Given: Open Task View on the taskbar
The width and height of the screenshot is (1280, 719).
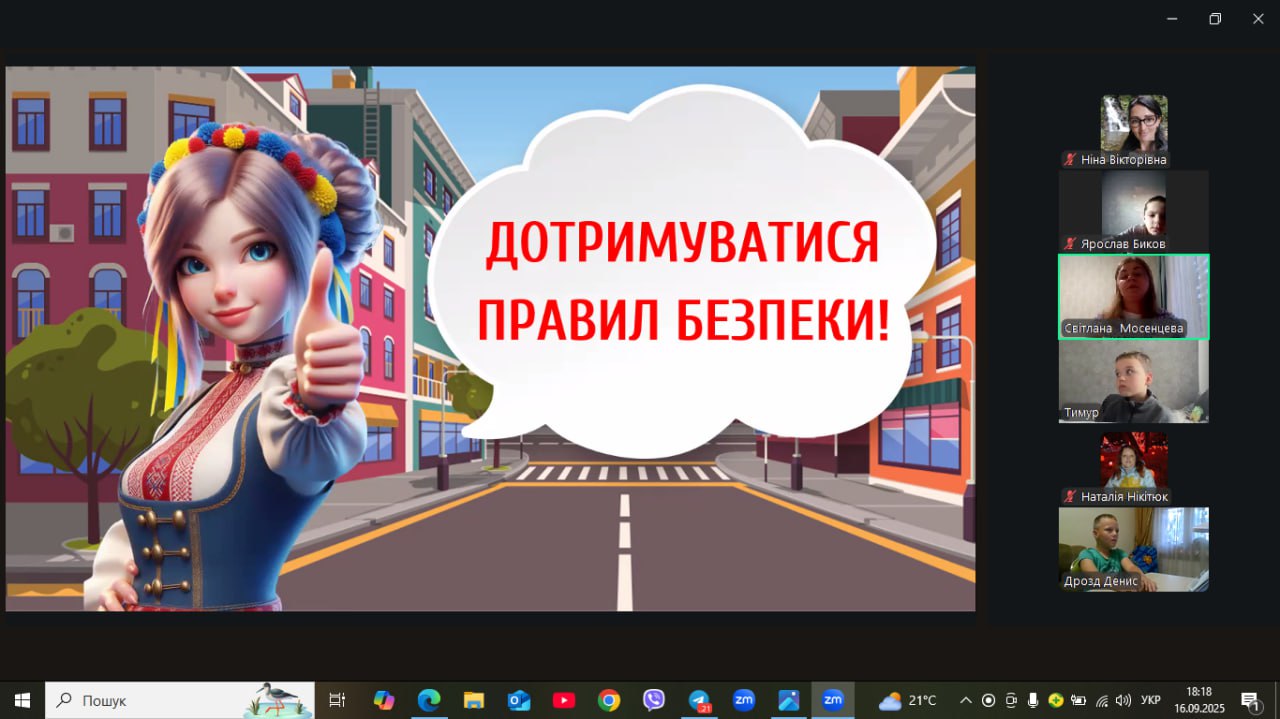Looking at the screenshot, I should pos(337,700).
